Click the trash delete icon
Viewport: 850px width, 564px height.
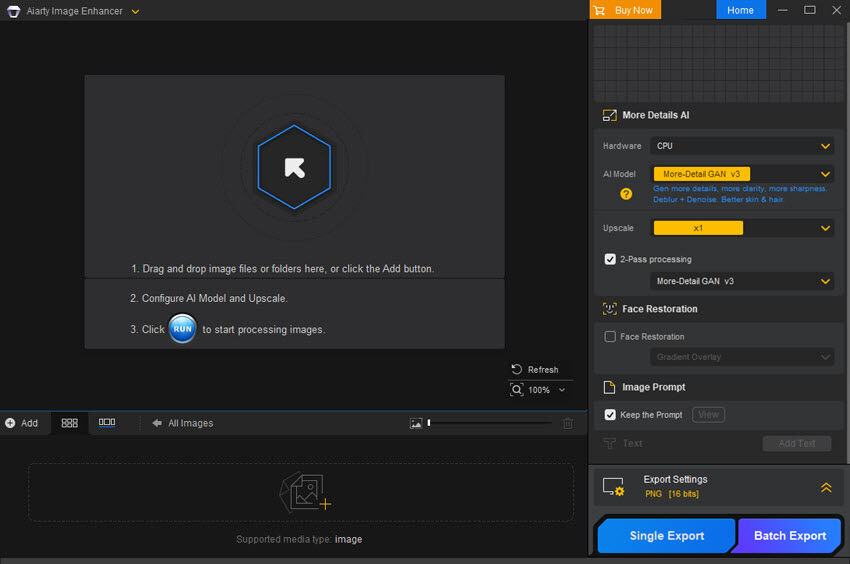(x=568, y=423)
